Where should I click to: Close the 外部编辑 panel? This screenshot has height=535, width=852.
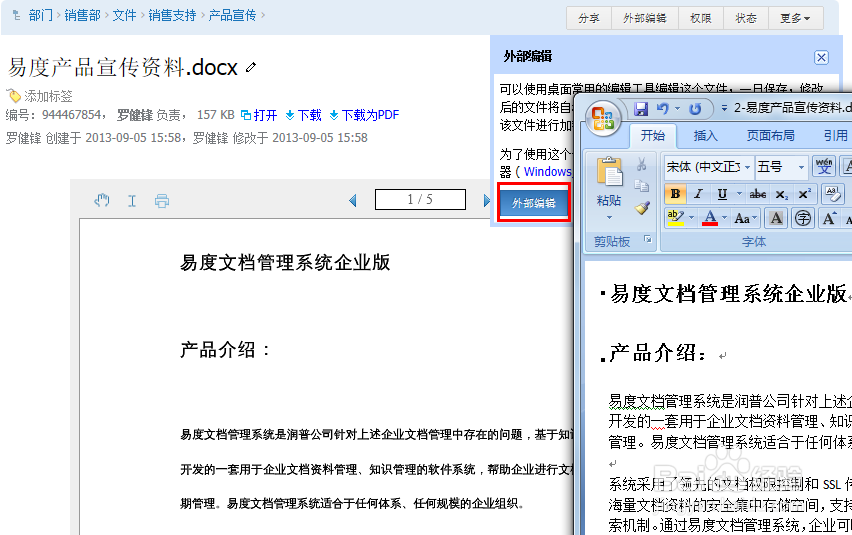tap(822, 57)
